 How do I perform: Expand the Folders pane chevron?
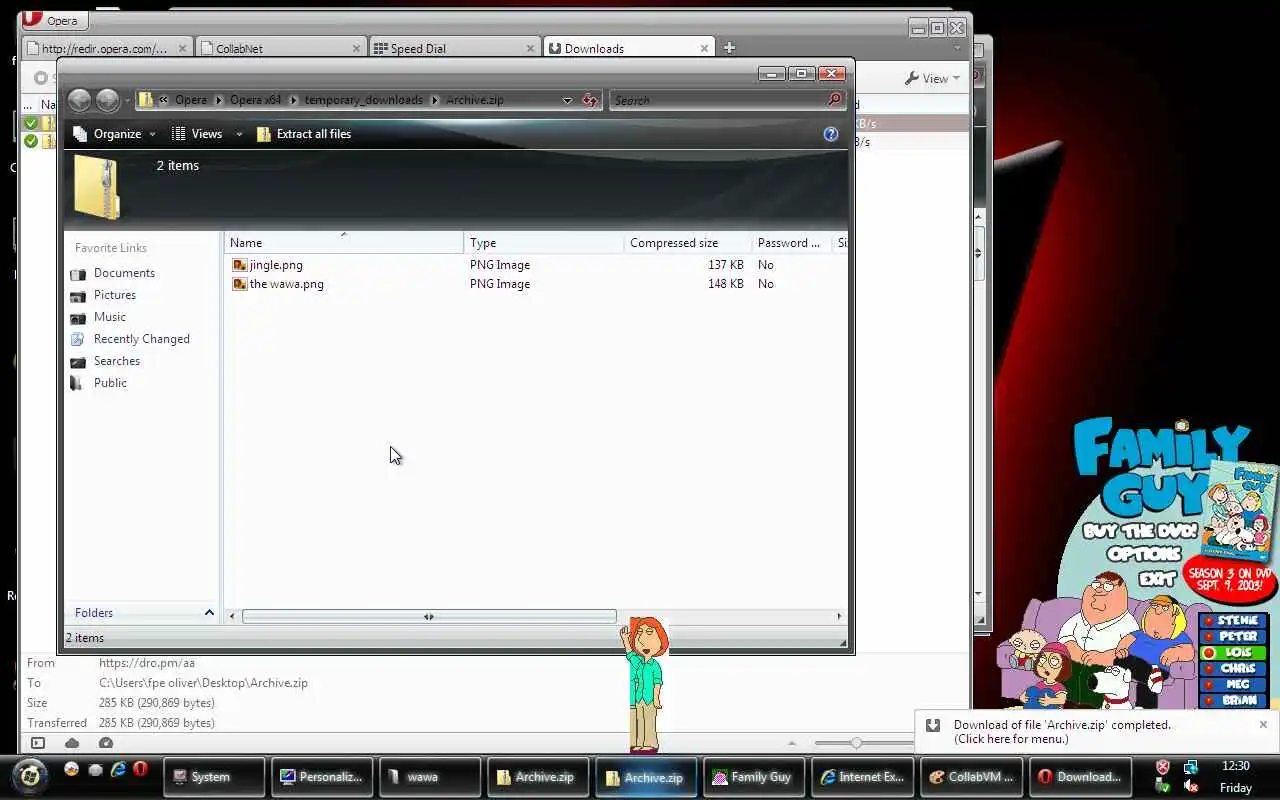(209, 612)
